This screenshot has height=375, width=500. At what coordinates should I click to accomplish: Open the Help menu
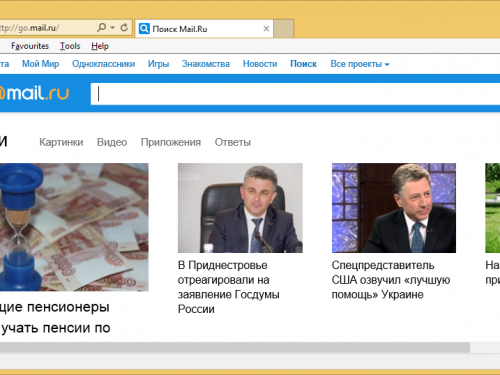(x=100, y=46)
